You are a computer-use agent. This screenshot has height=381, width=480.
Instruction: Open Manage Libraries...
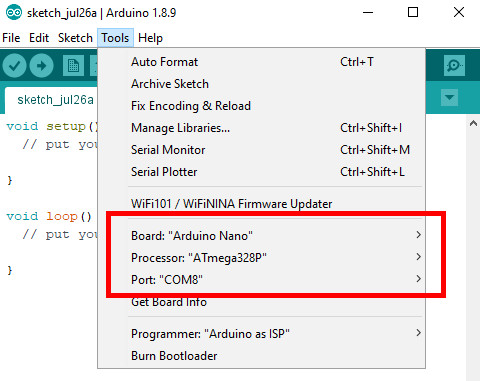[261, 128]
